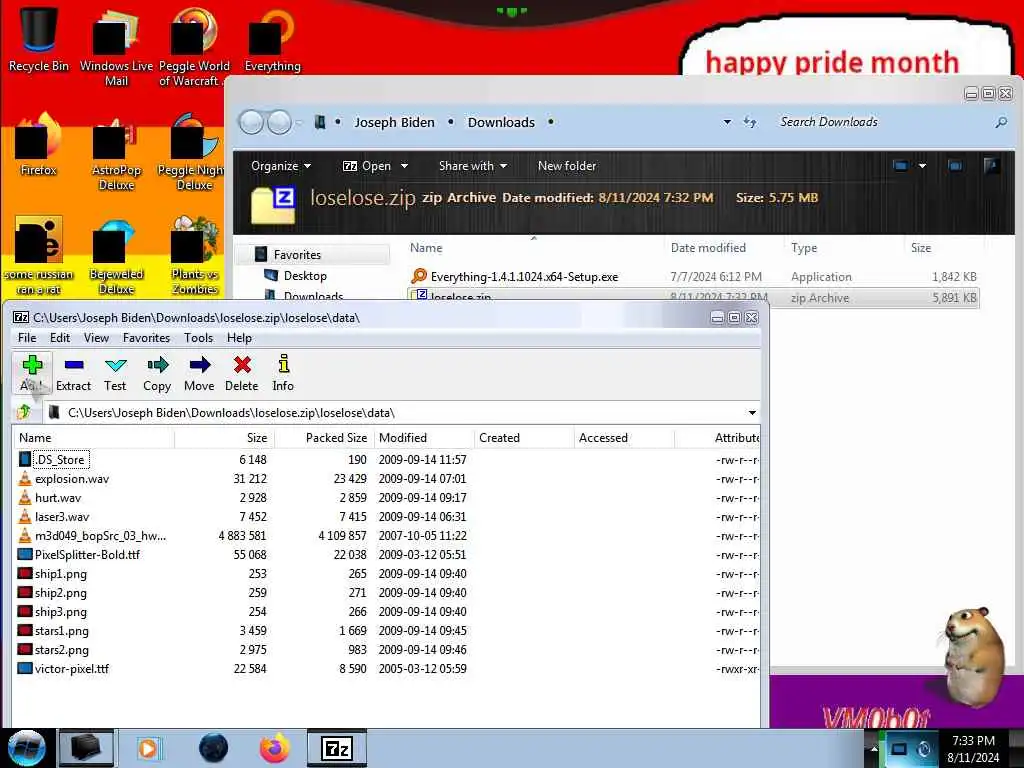Viewport: 1024px width, 768px height.
Task: Click the Open button in Explorer toolbar
Action: (368, 166)
